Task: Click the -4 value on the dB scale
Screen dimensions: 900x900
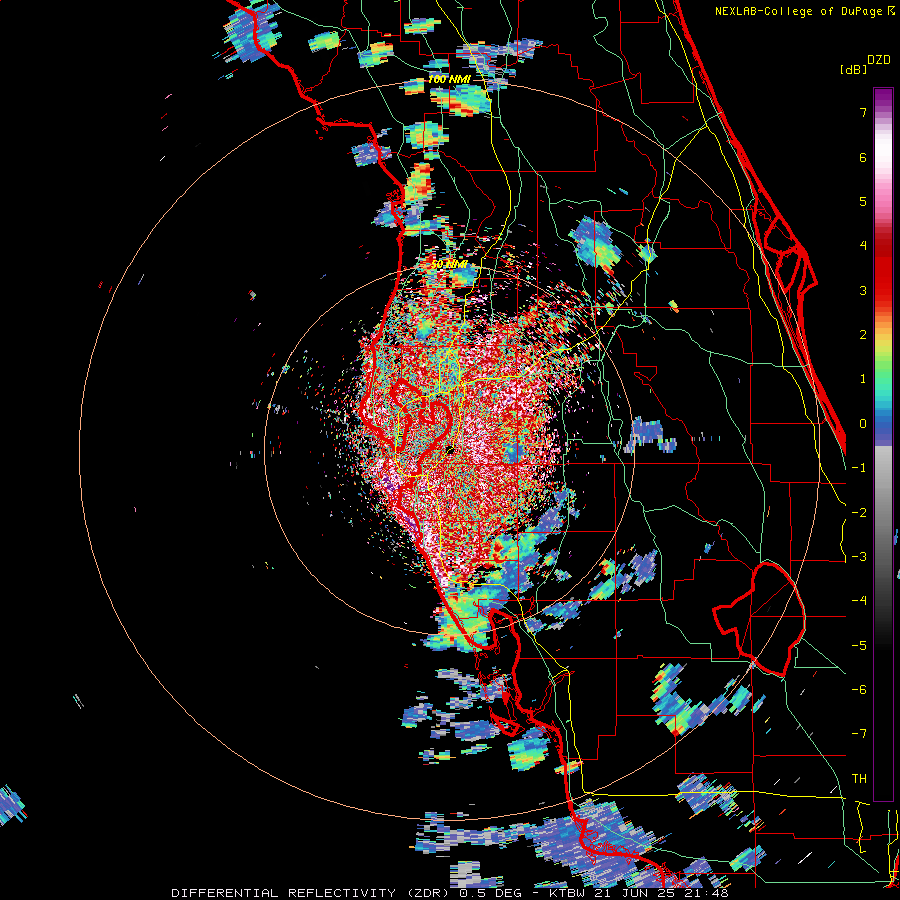Action: pos(859,601)
